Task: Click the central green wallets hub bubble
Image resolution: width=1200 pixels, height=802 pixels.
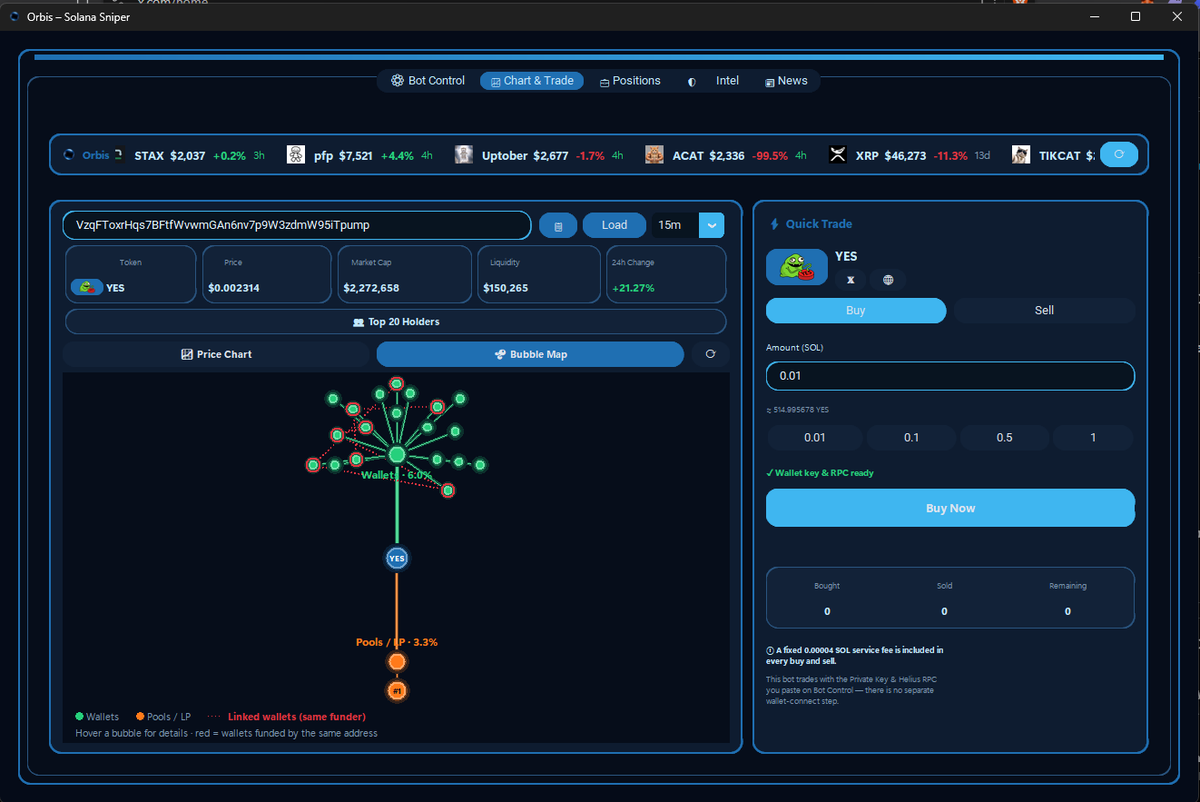Action: coord(397,455)
